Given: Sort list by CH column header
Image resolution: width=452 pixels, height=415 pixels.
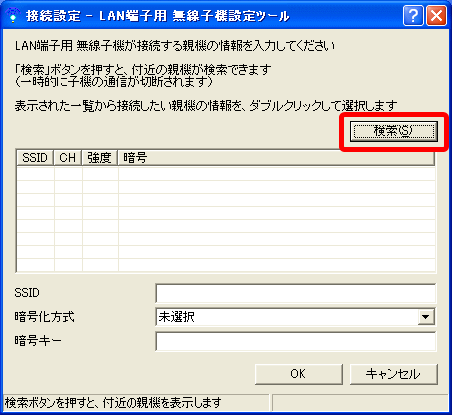Looking at the screenshot, I should (68, 158).
